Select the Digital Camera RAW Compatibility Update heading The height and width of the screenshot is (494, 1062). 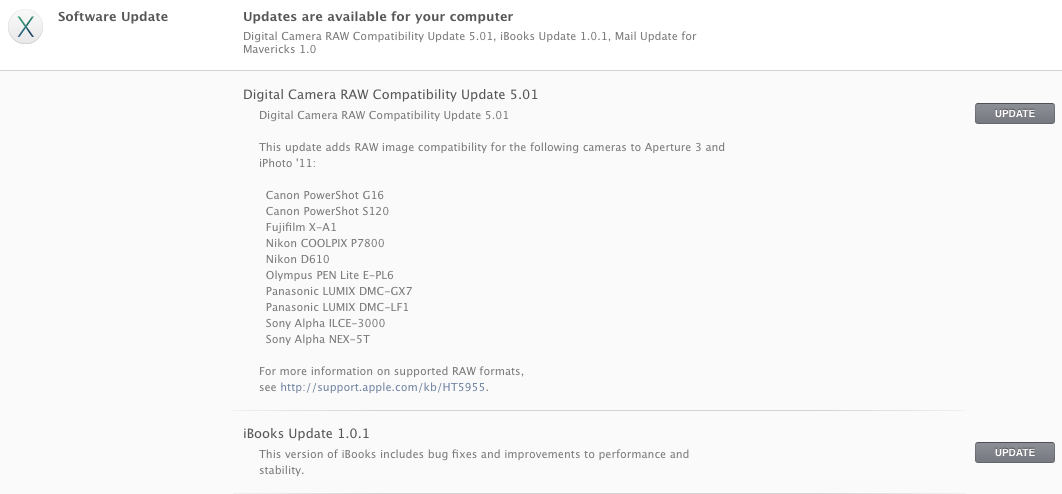click(390, 95)
